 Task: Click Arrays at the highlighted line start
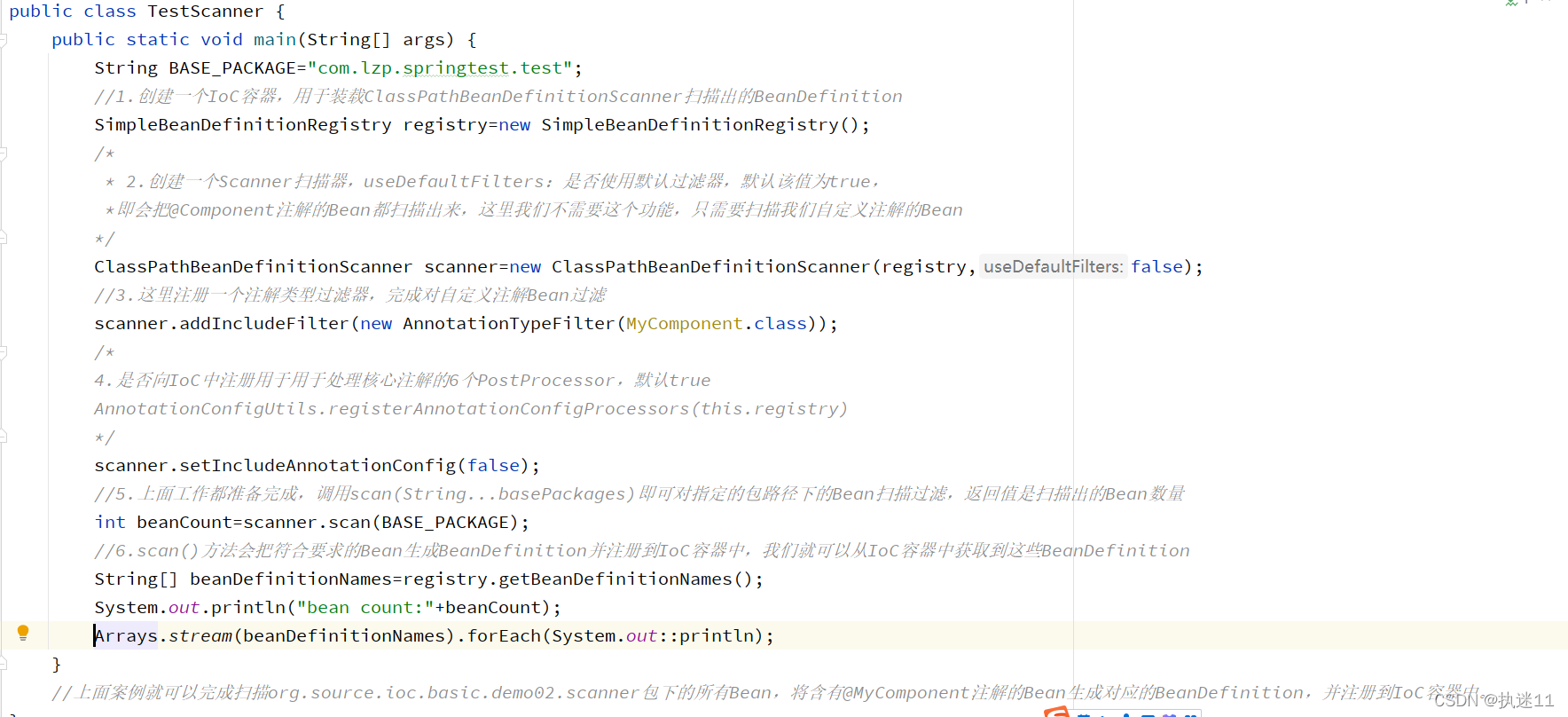click(126, 636)
